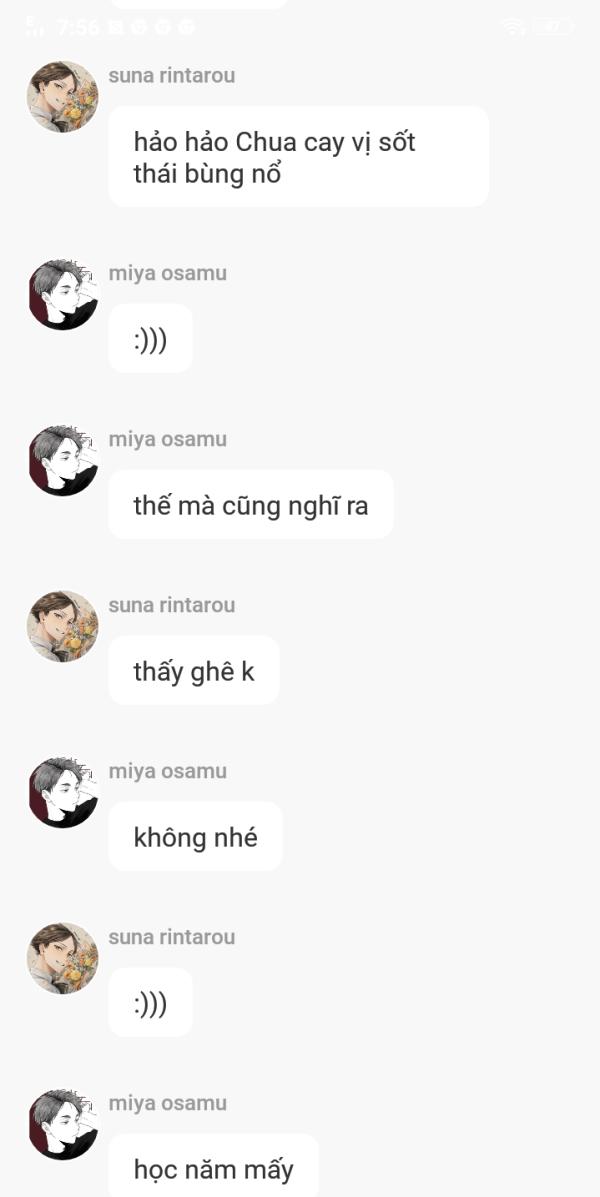Click the Wi-Fi icon in the status bar

point(514,27)
